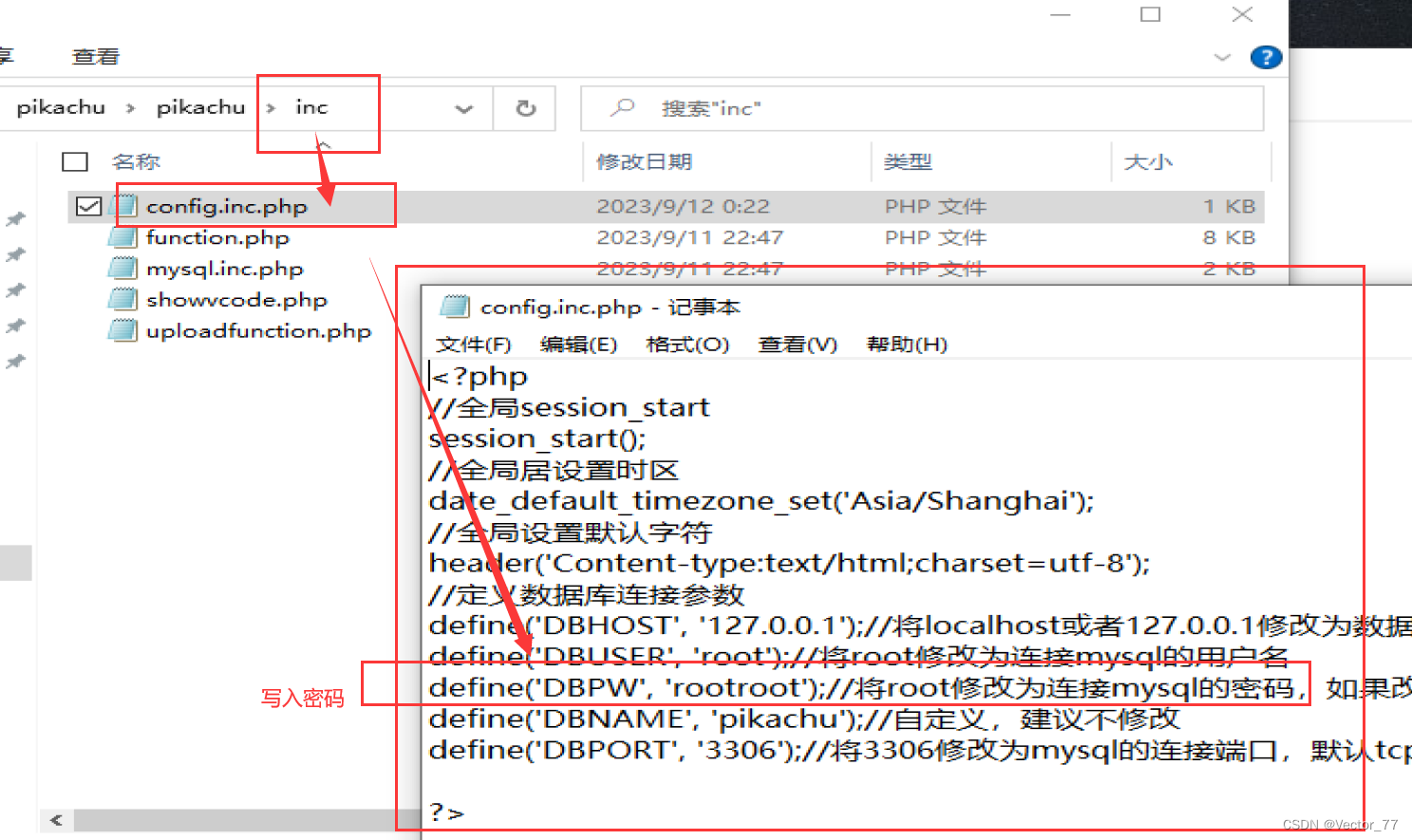Toggle the select-all checkbox in file list
Viewport: 1412px width, 840px height.
pos(74,160)
